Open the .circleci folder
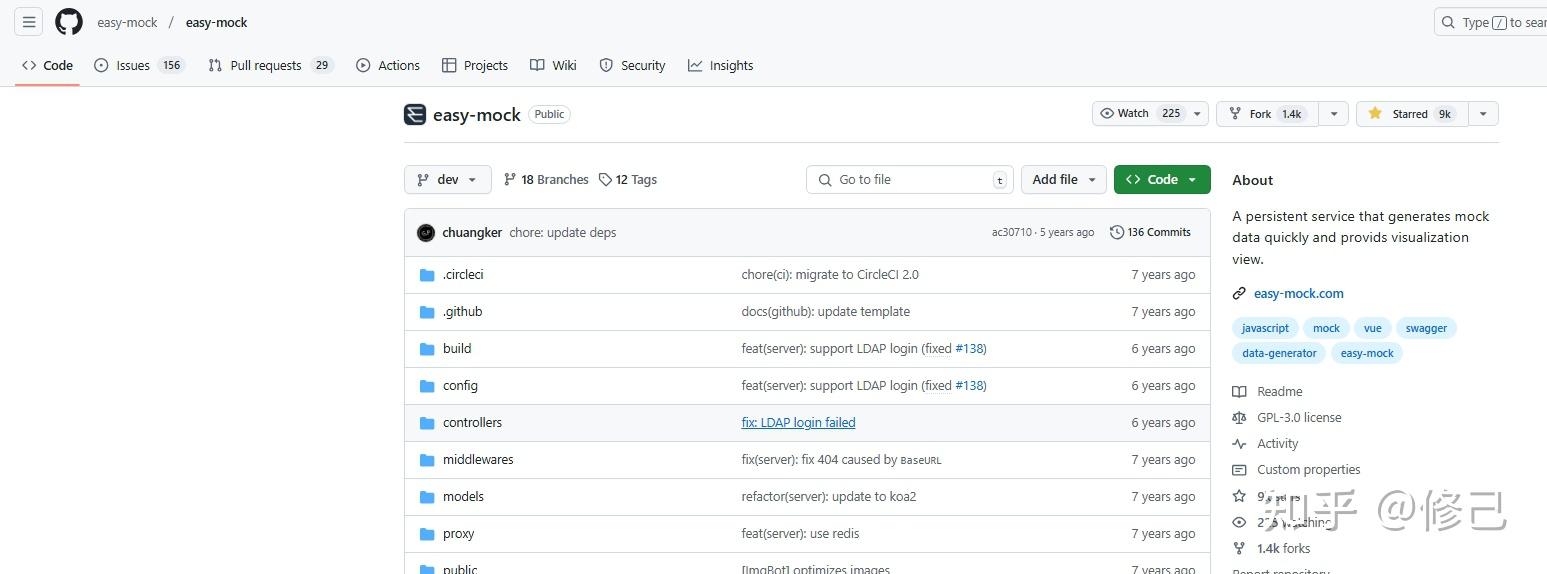Viewport: 1547px width, 574px height. coord(463,275)
